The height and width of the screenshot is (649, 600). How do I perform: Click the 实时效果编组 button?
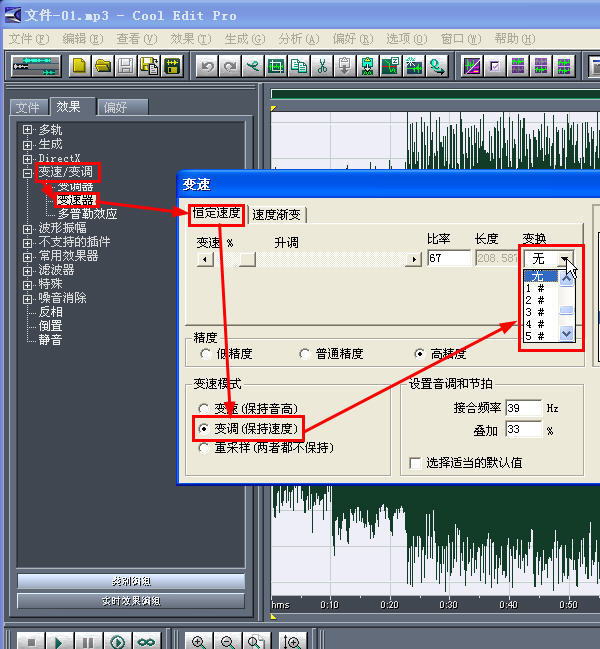pos(131,601)
